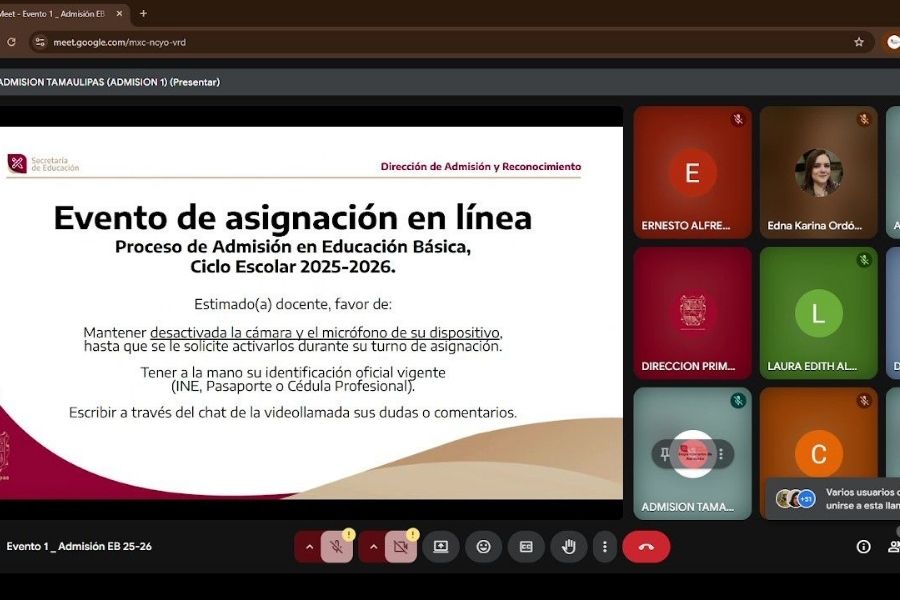The height and width of the screenshot is (600, 900).
Task: Raise your hand in the meeting
Action: [568, 547]
